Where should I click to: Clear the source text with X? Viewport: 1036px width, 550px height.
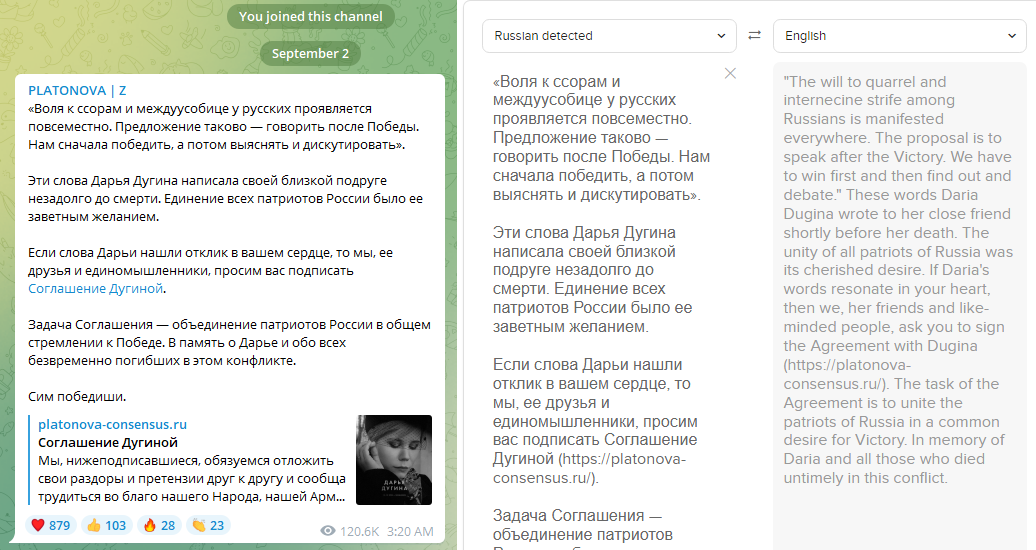coord(730,73)
